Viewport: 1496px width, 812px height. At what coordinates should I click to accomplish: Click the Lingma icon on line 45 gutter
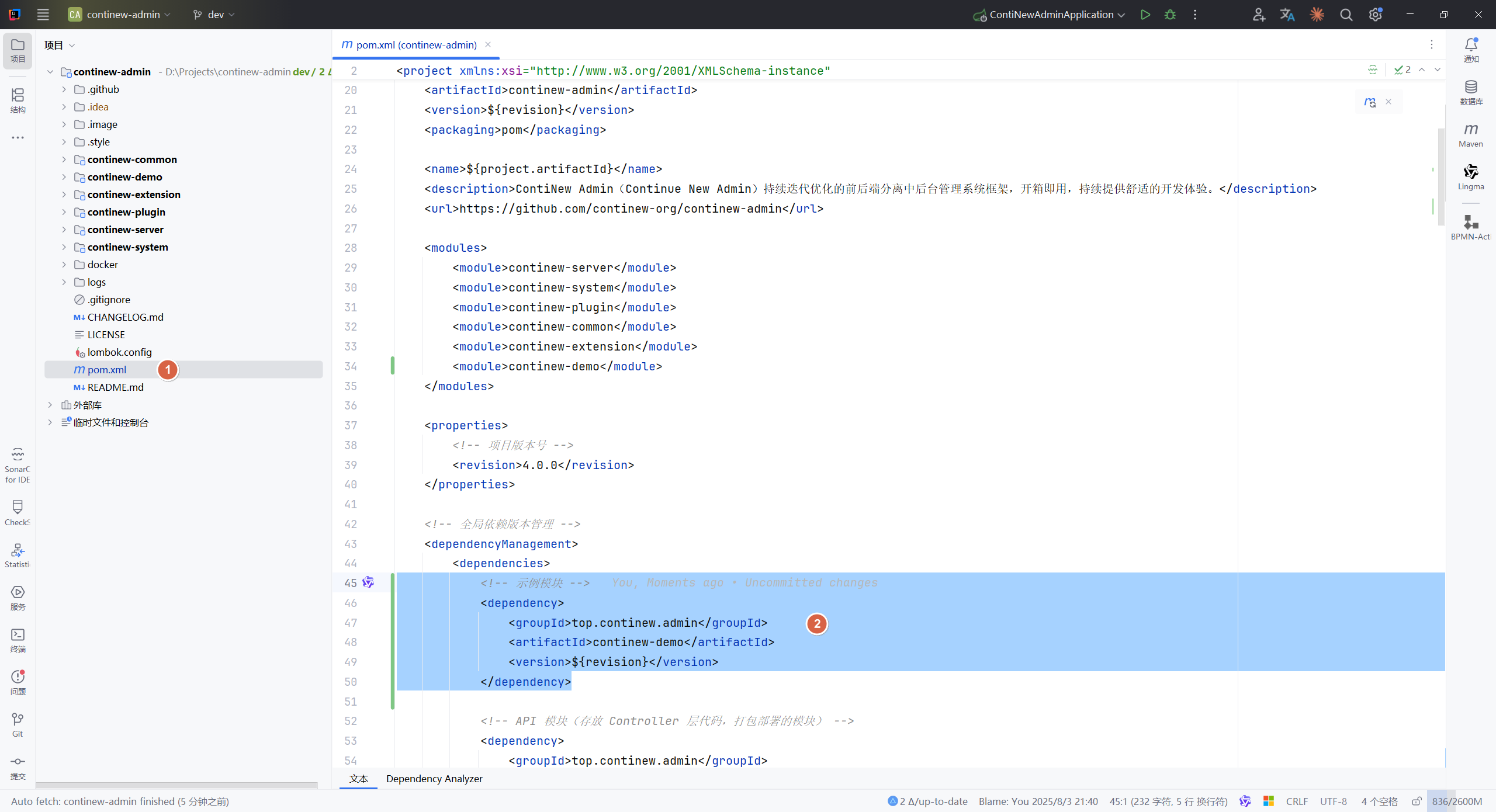pos(368,582)
